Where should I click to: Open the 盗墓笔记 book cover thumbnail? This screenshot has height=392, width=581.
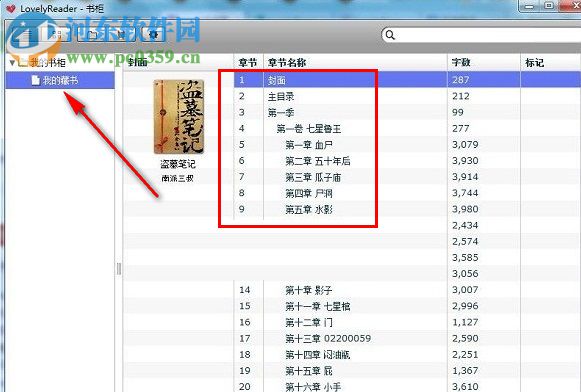(179, 116)
